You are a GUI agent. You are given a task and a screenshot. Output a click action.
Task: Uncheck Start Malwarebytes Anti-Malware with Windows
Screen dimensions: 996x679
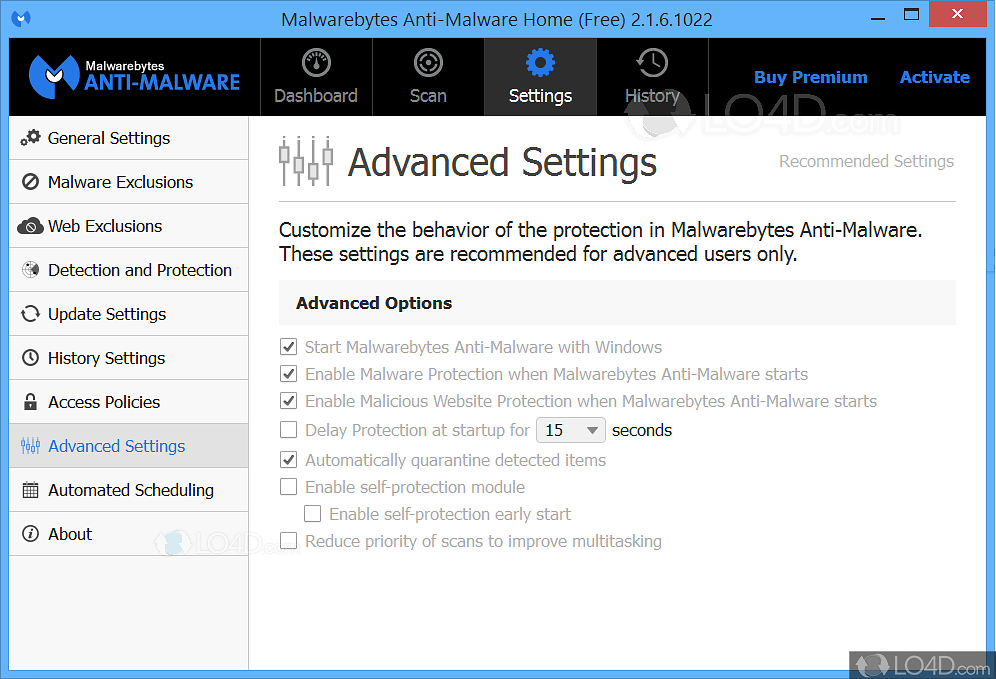coord(288,347)
